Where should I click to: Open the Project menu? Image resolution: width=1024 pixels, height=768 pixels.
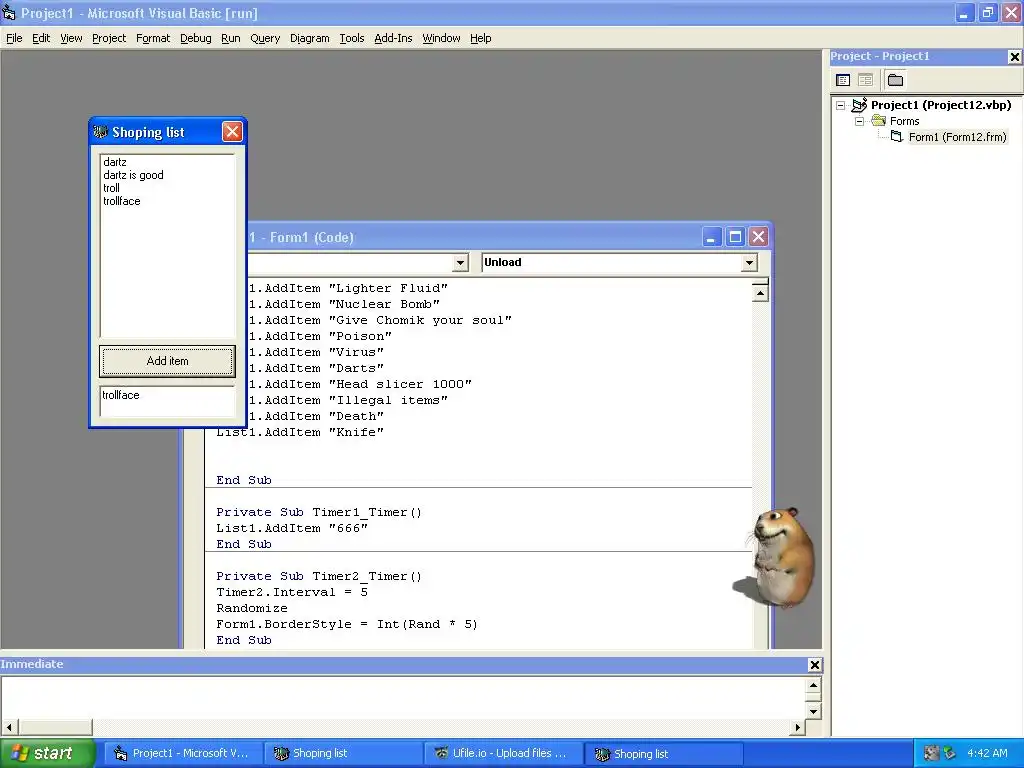[109, 39]
